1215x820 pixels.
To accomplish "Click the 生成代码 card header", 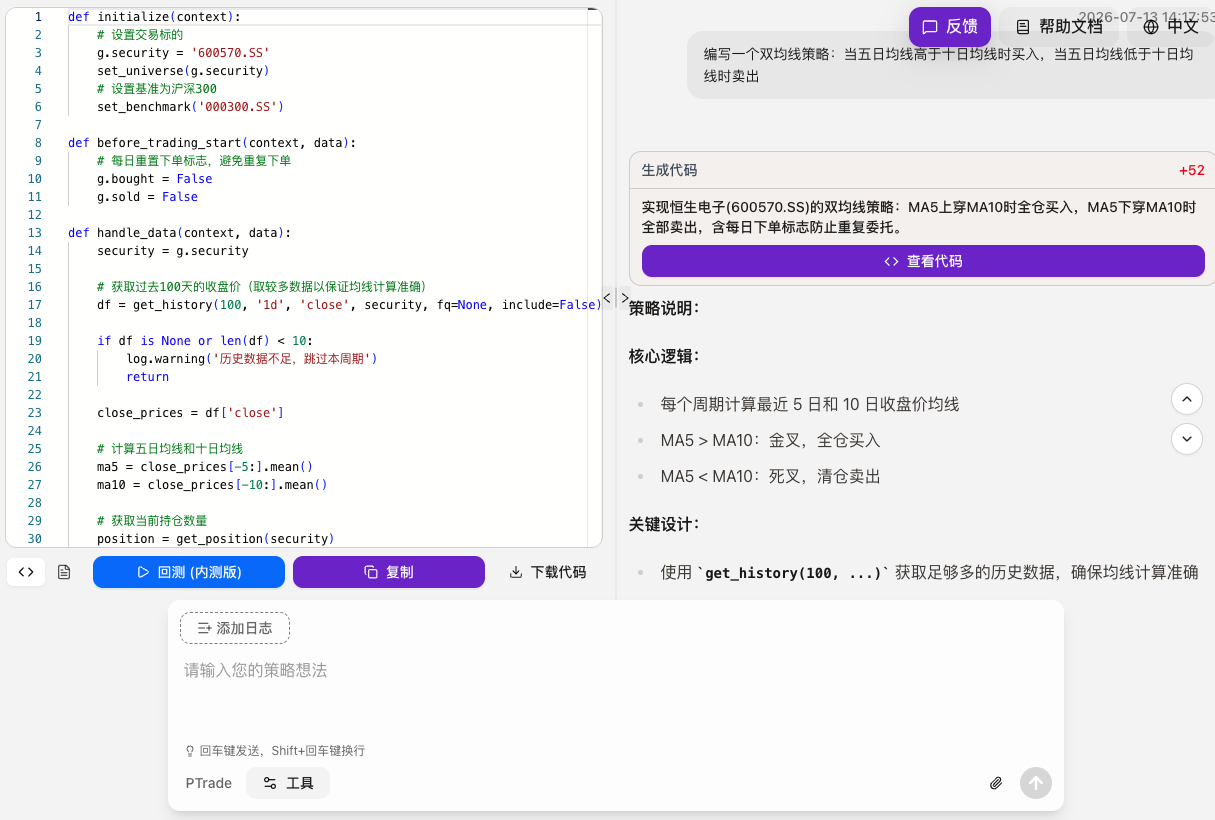I will click(x=922, y=170).
